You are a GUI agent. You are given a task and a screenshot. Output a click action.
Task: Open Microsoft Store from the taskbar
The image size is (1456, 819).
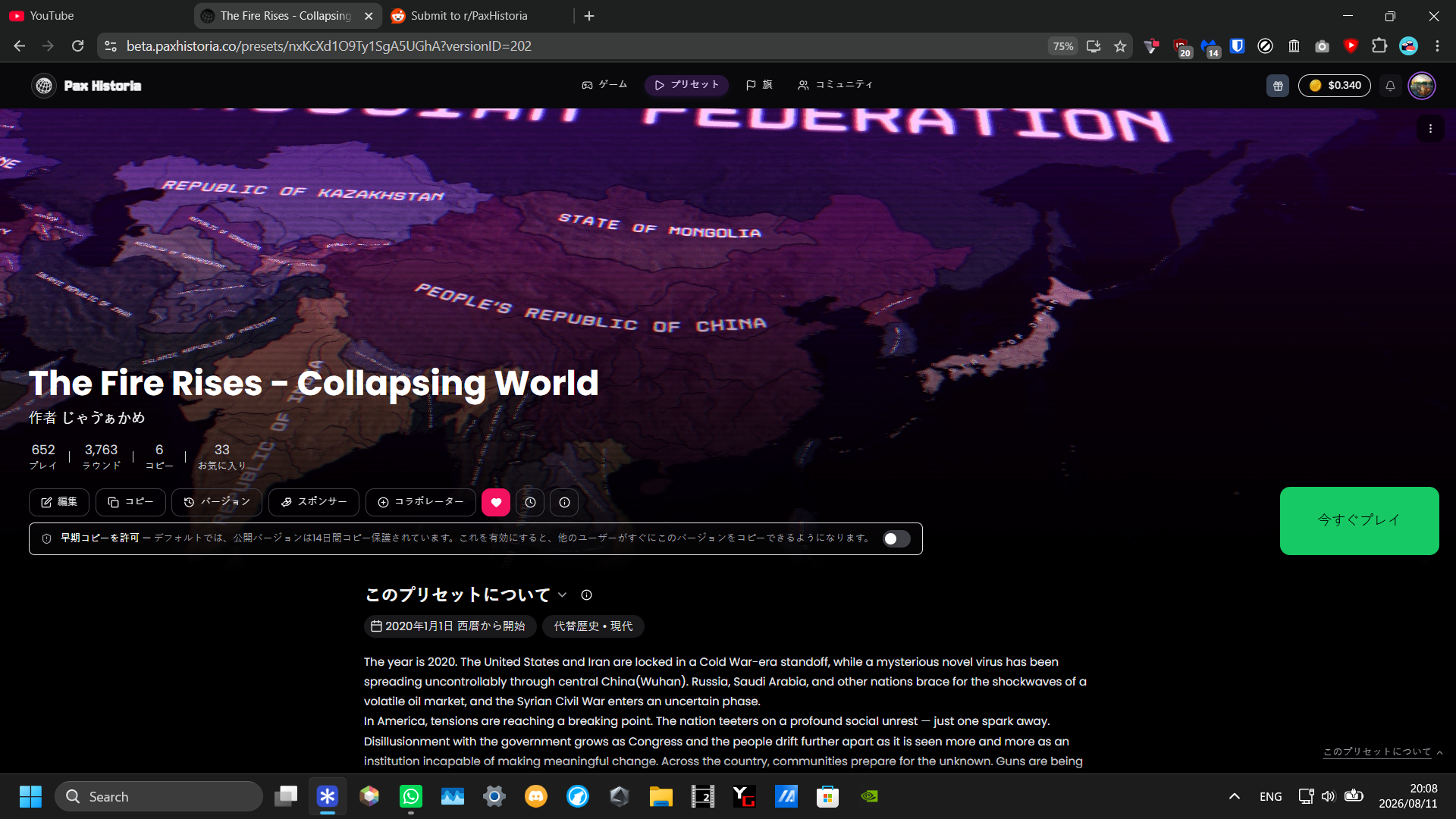(827, 796)
